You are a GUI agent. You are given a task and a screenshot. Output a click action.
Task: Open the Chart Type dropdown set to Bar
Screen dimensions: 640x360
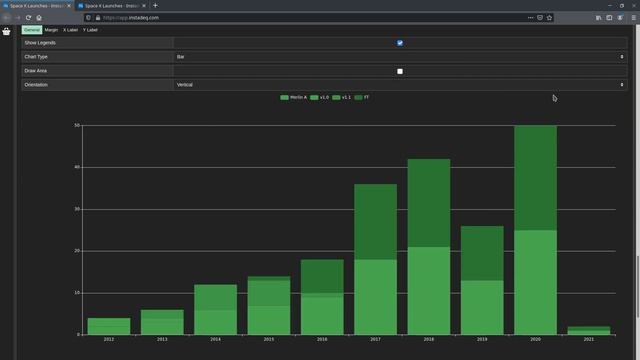[x=400, y=57]
